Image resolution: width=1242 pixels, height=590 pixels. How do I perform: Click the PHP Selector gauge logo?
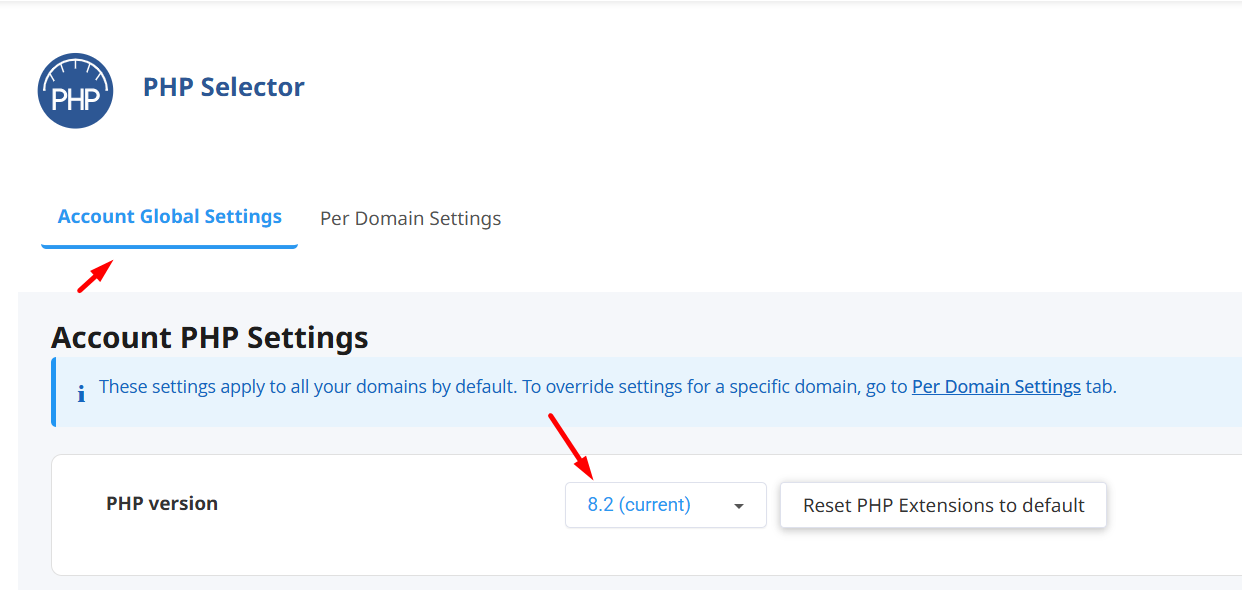click(x=75, y=90)
